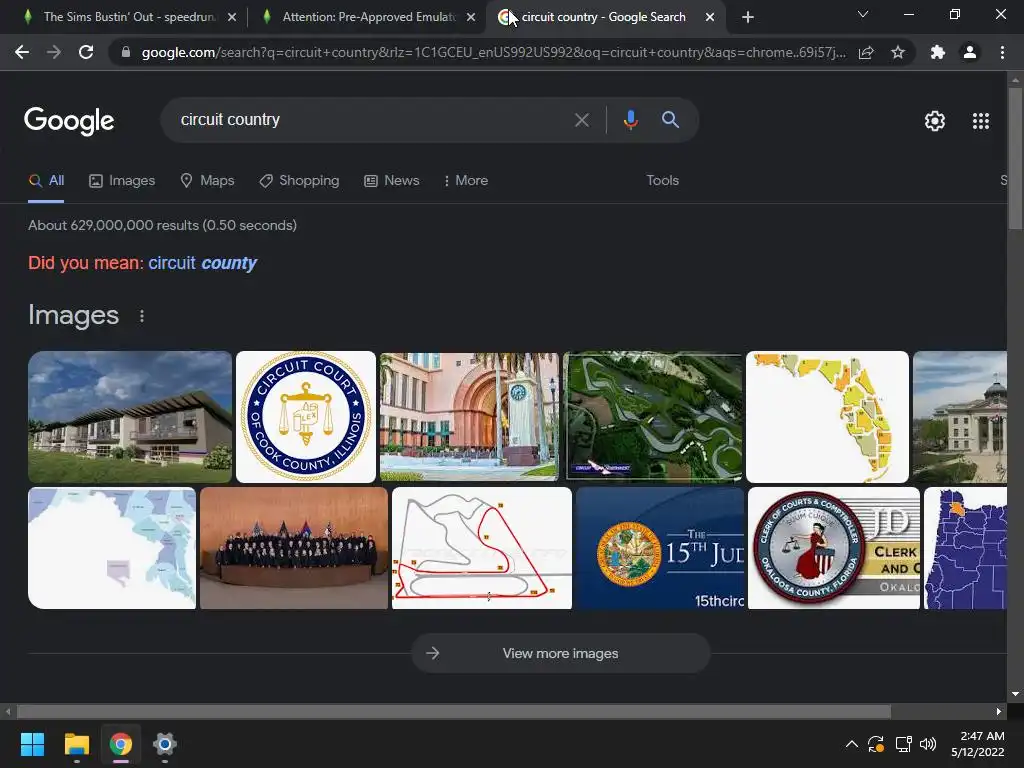Click the circuit county suggestion link

click(202, 263)
